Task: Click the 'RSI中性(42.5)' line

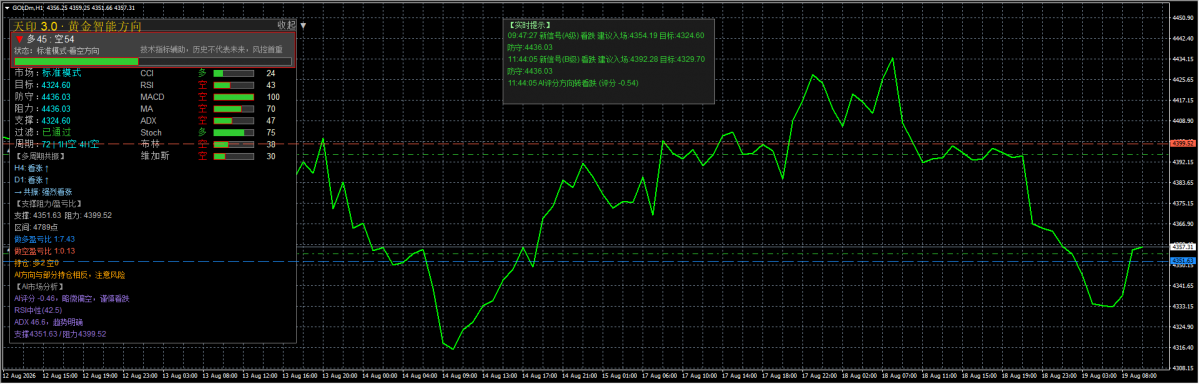Action: click(x=38, y=311)
